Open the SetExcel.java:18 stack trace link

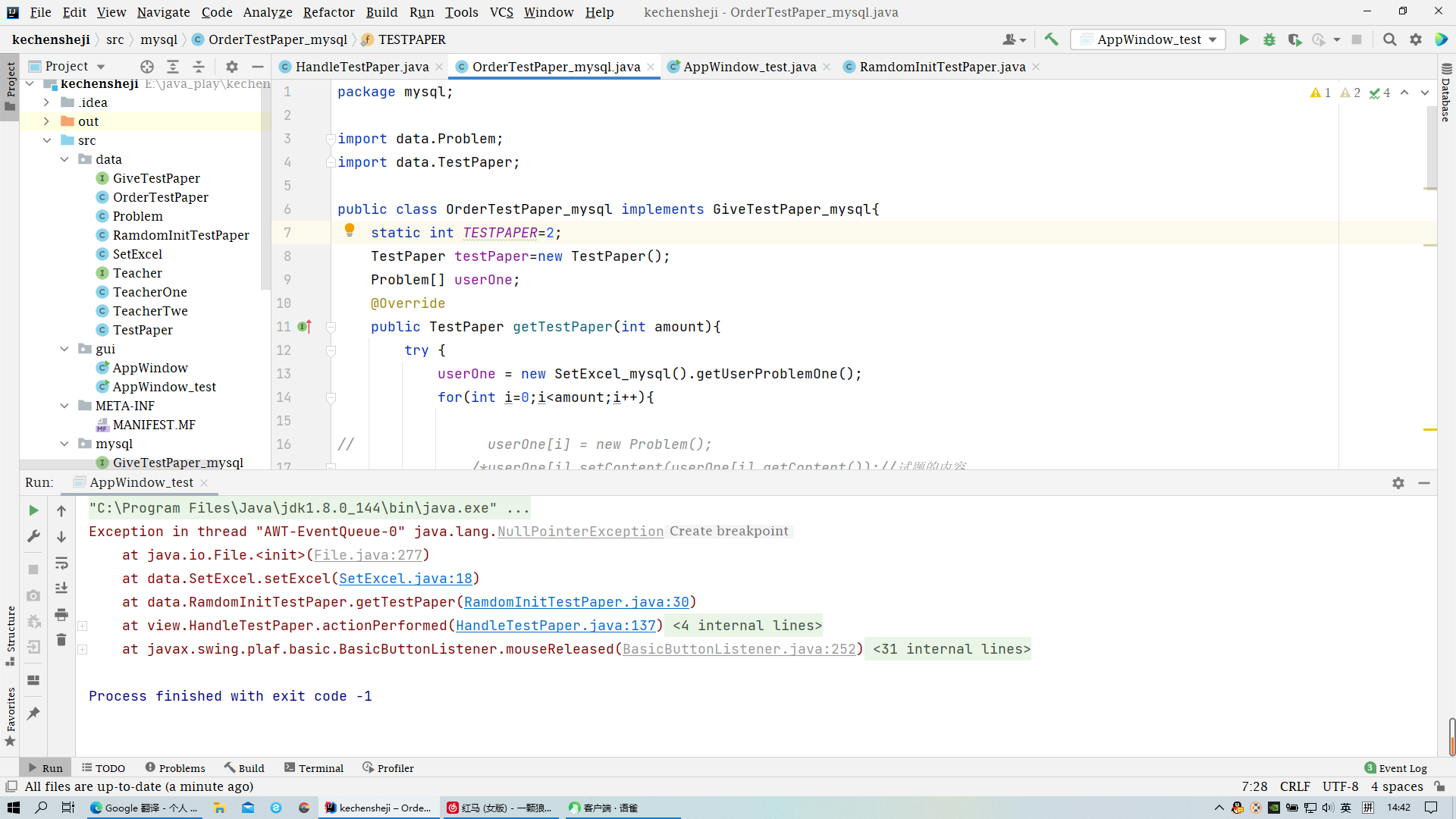coord(406,579)
